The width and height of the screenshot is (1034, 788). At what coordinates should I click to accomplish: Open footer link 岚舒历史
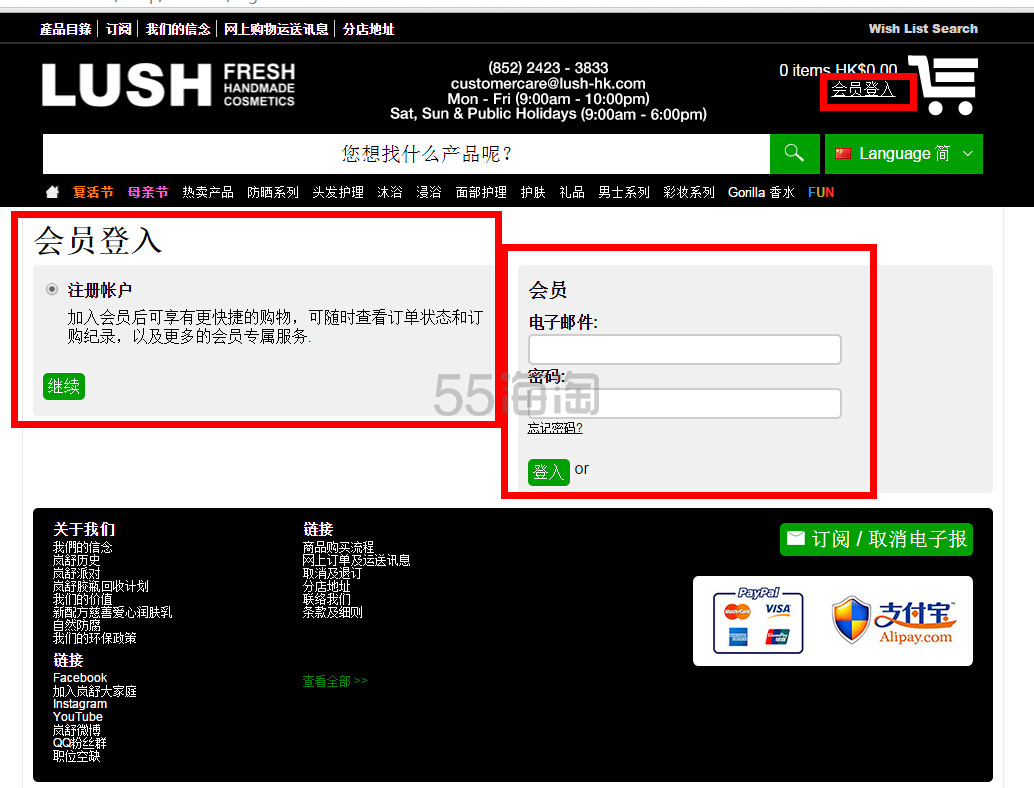[76, 560]
